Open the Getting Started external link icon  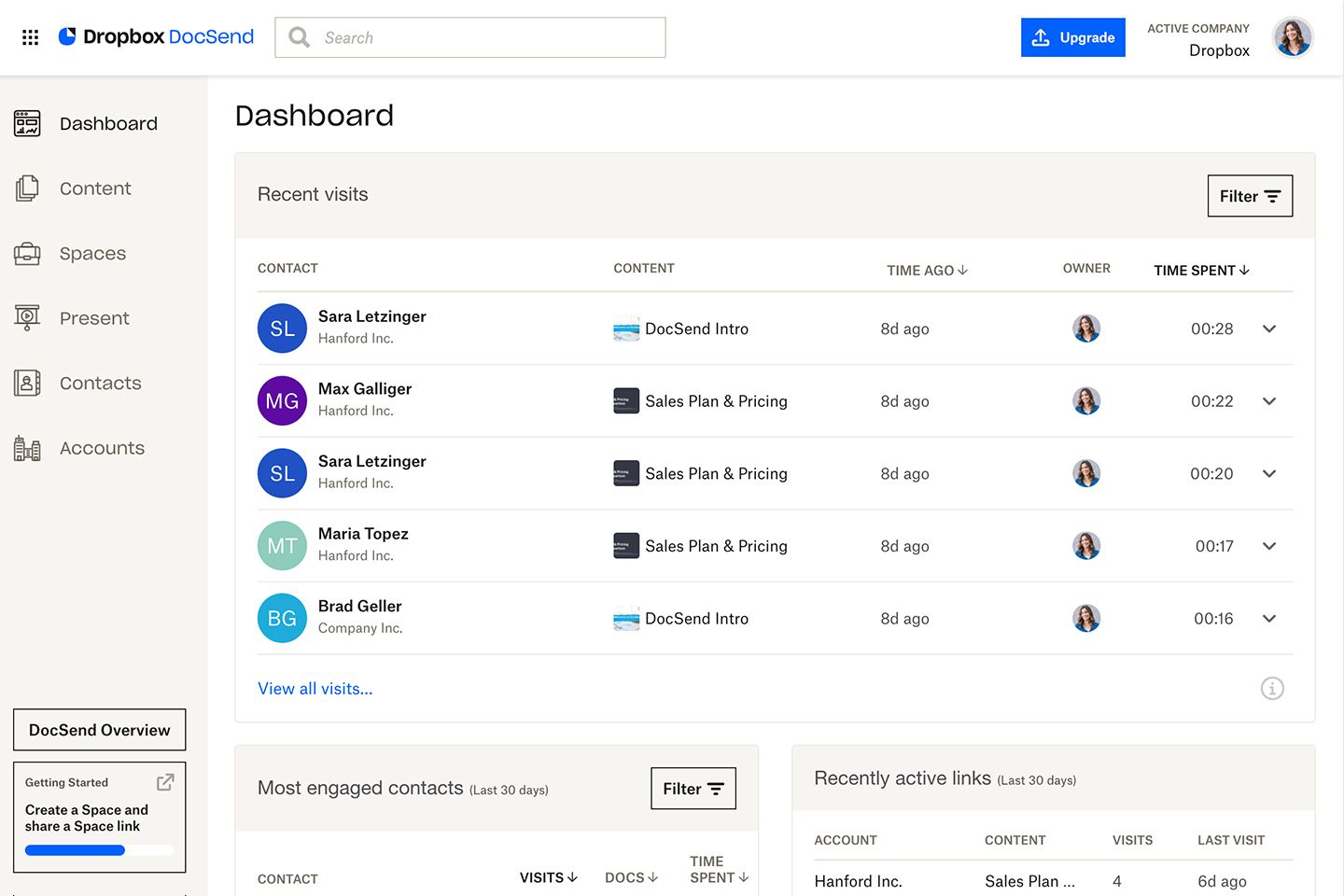pyautogui.click(x=165, y=782)
